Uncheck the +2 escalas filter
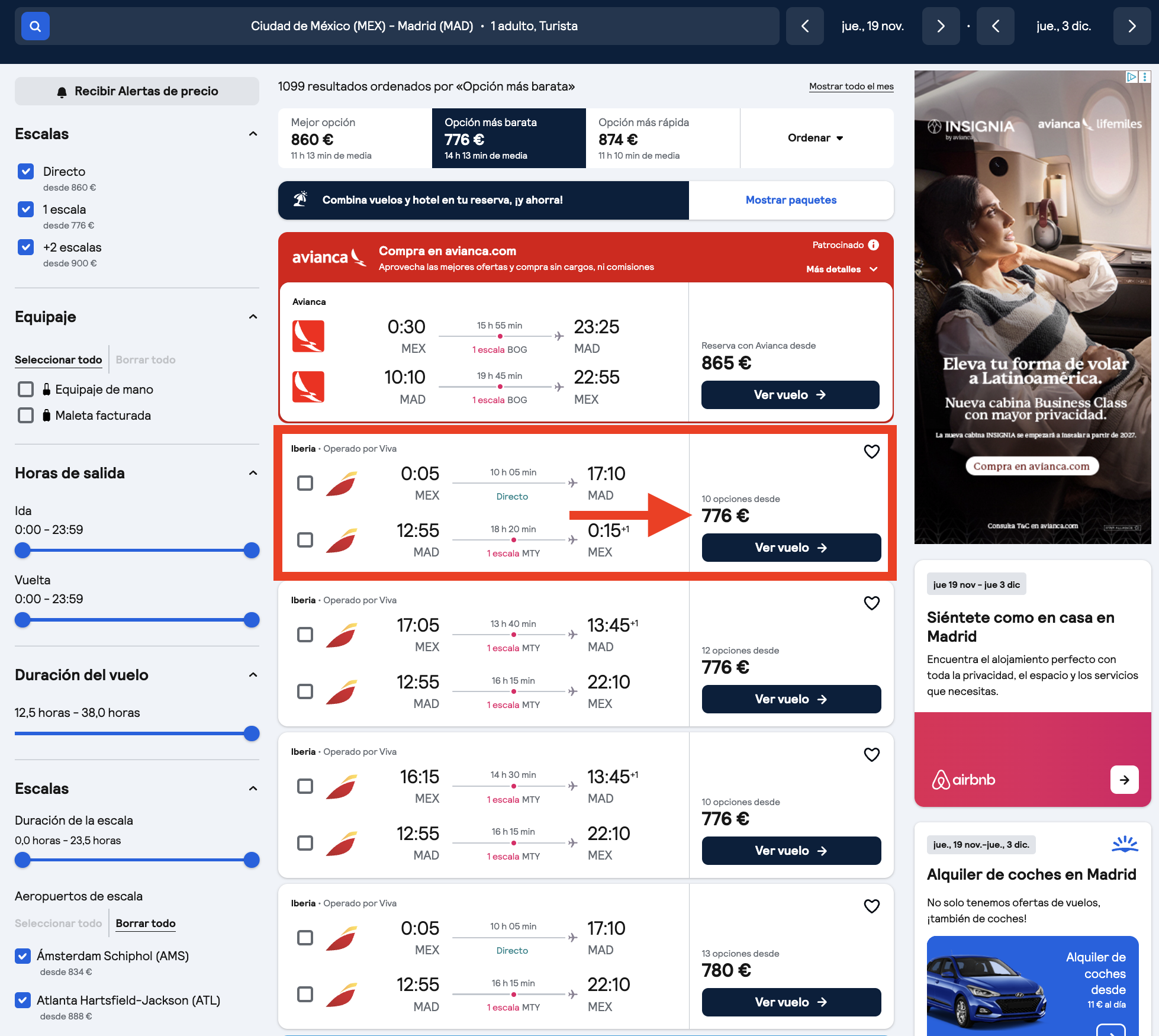This screenshot has width=1159, height=1036. click(x=26, y=247)
